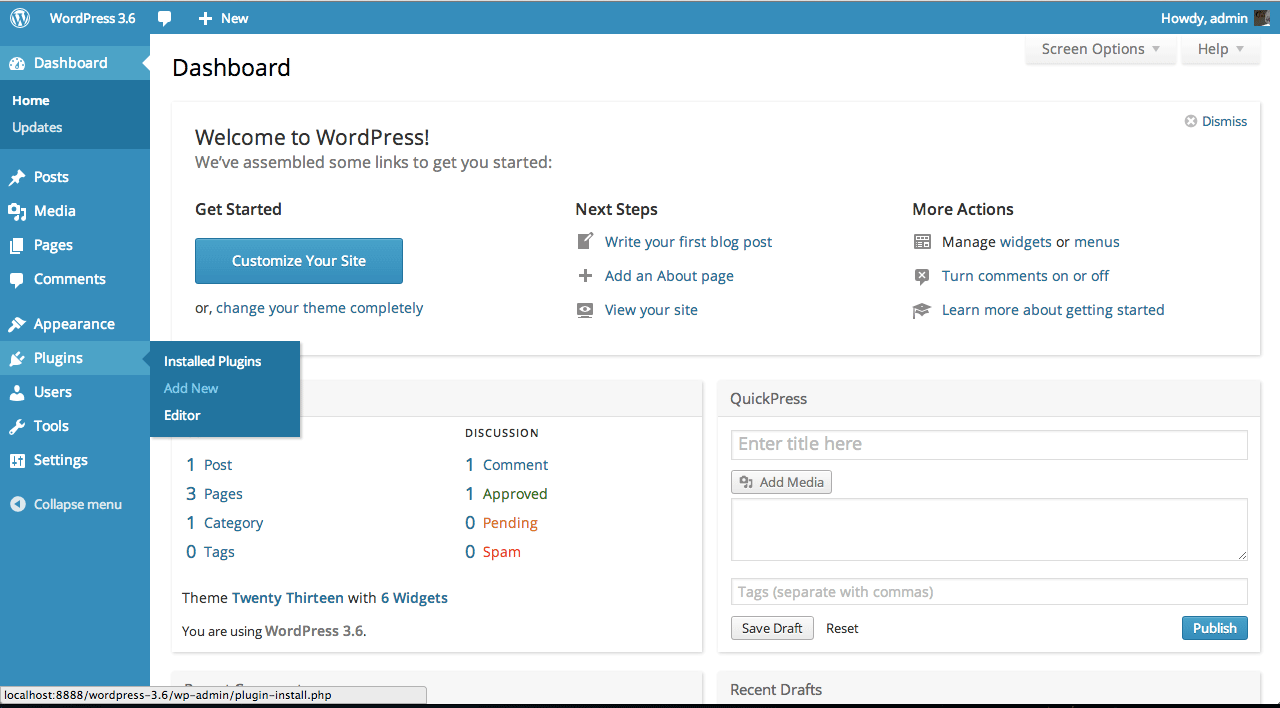Image resolution: width=1280 pixels, height=708 pixels.
Task: Expand the Help dropdown tab
Action: coord(1220,49)
